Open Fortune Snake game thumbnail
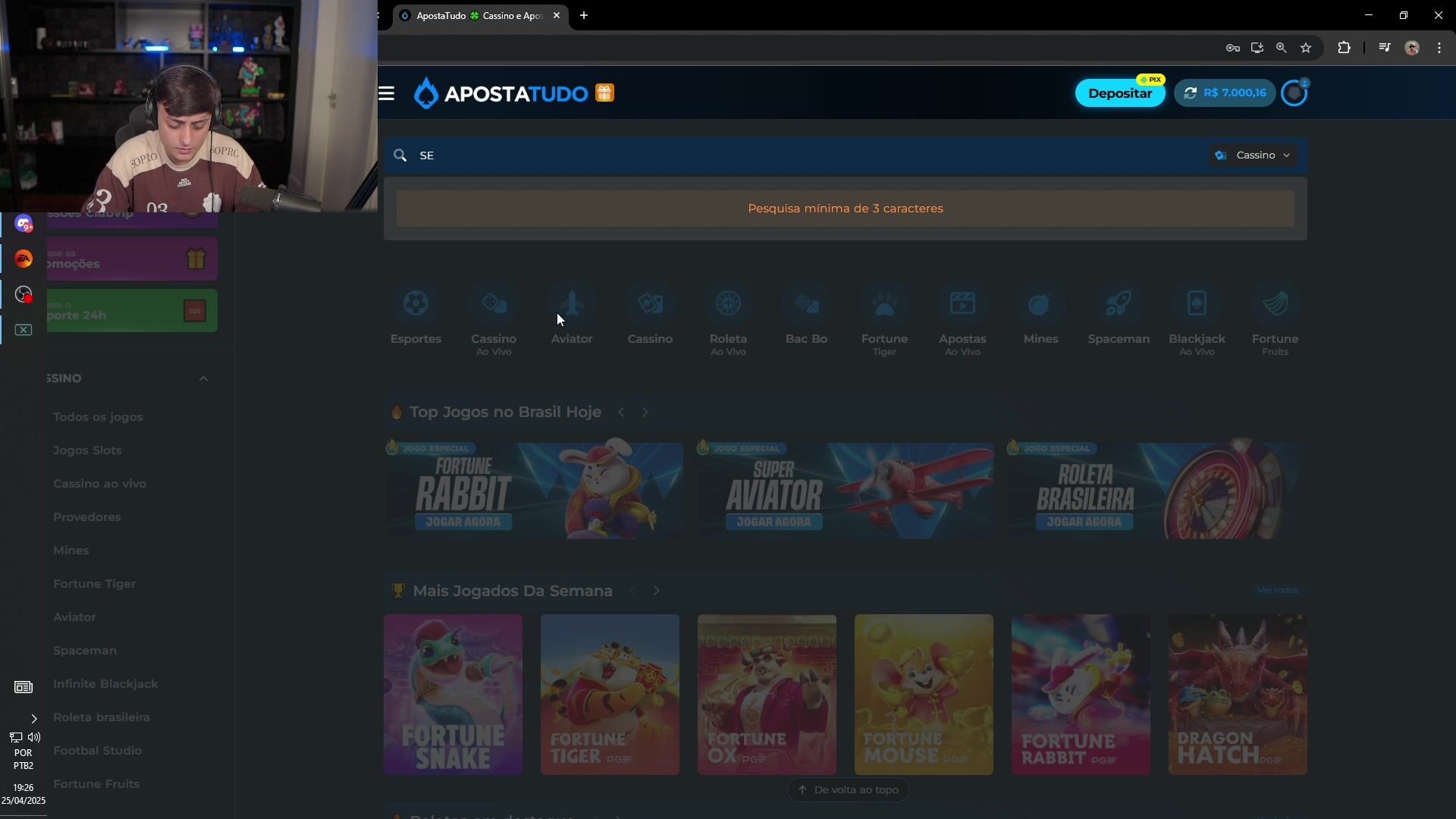 pyautogui.click(x=453, y=695)
